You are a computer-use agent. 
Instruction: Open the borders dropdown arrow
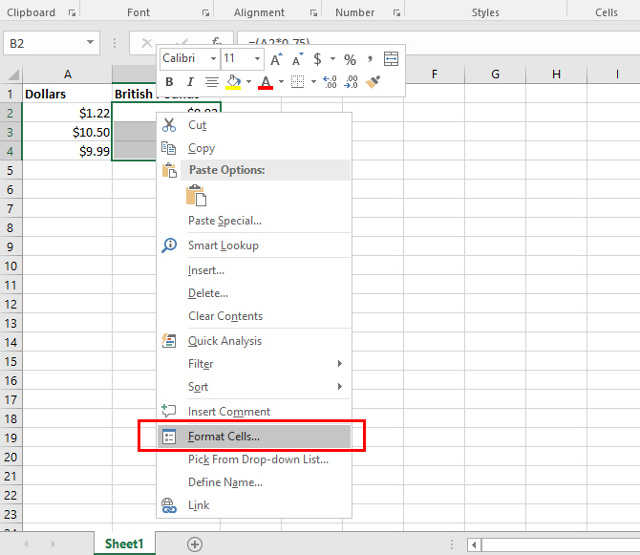tap(313, 82)
